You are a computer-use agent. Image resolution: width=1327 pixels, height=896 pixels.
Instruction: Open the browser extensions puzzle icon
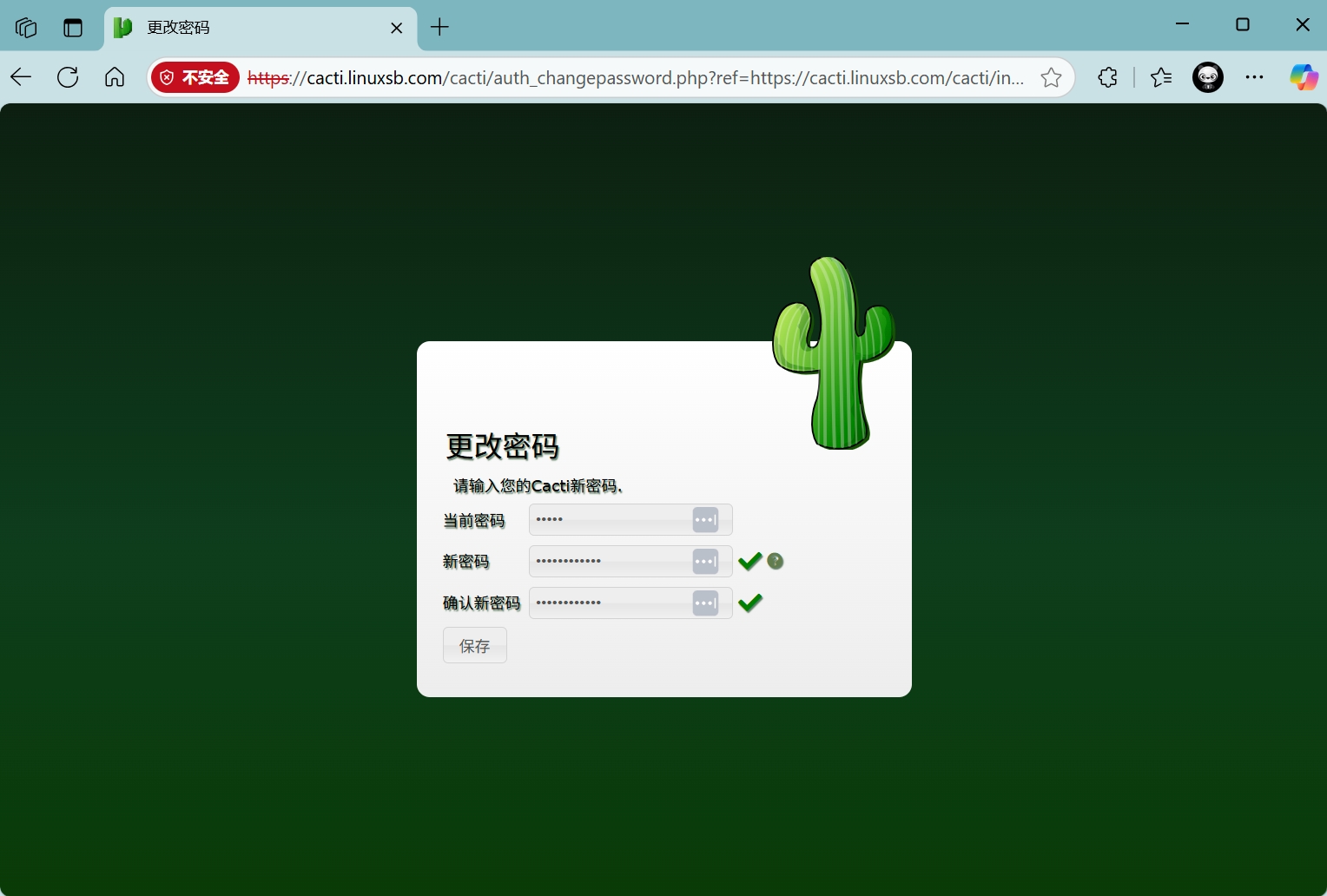(1107, 77)
